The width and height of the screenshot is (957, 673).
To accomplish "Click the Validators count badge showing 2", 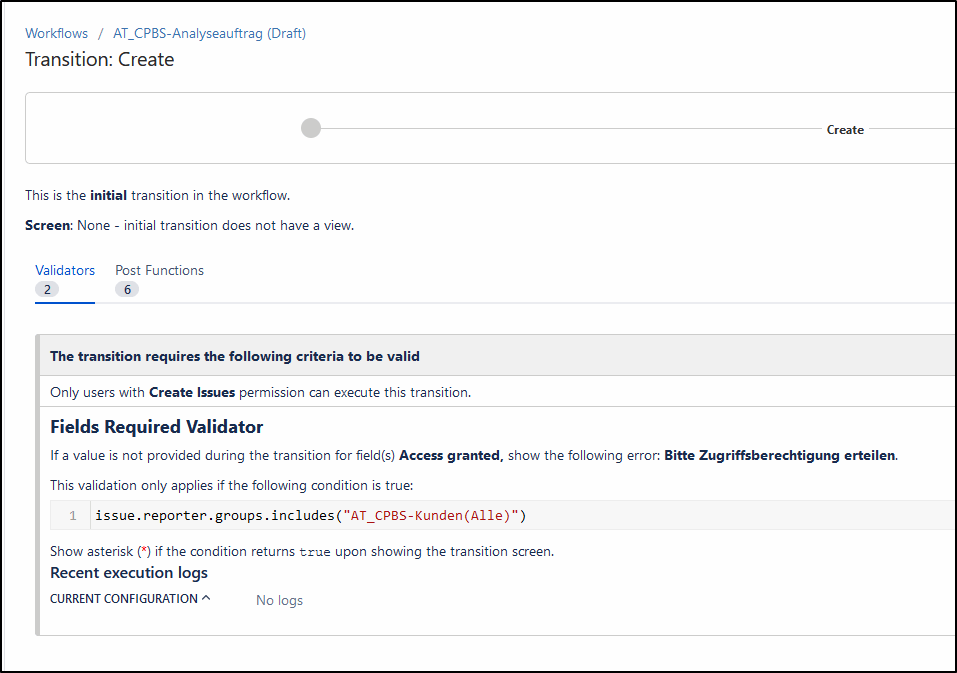I will (46, 289).
